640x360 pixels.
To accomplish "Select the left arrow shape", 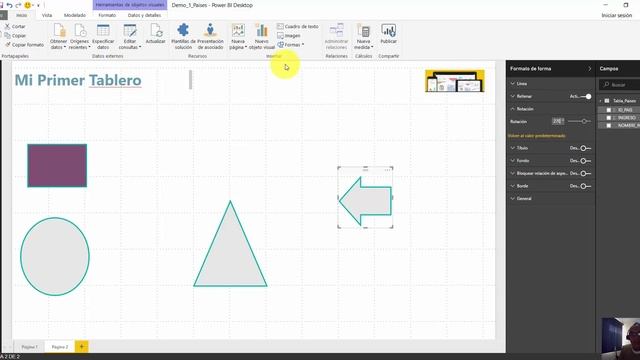I will 366,201.
